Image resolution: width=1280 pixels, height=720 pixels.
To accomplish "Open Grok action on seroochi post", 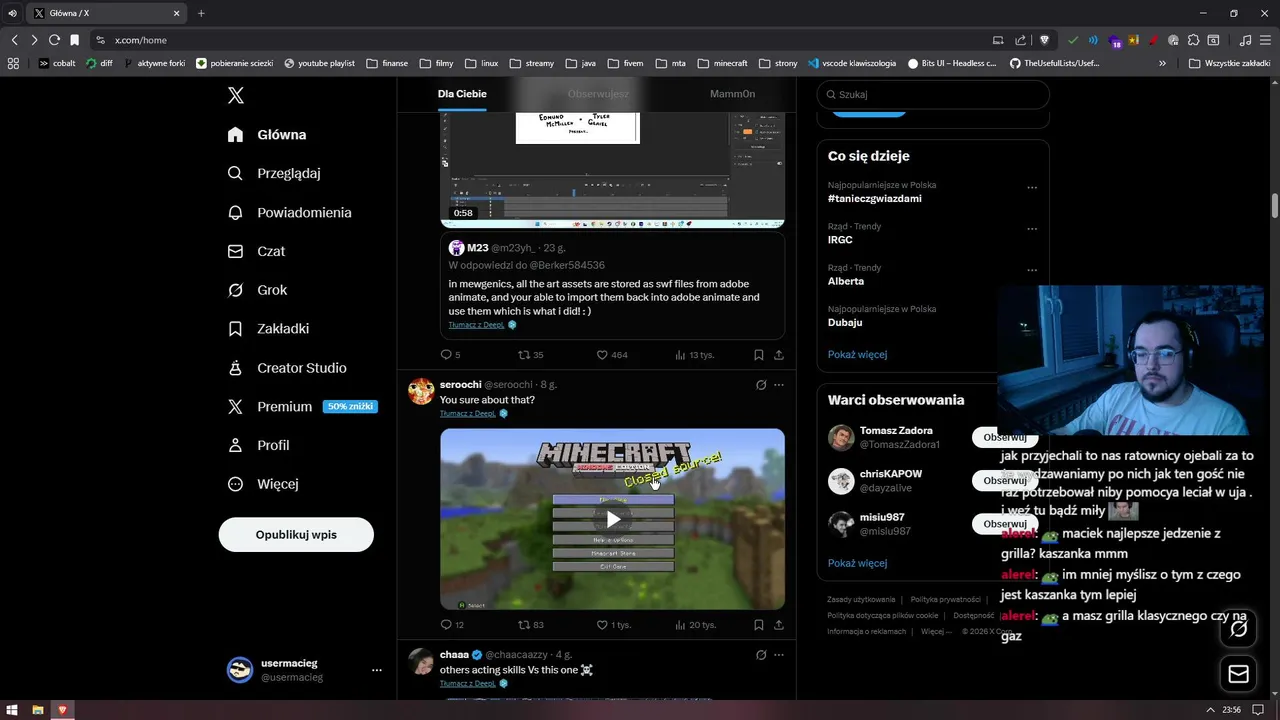I will [x=761, y=385].
